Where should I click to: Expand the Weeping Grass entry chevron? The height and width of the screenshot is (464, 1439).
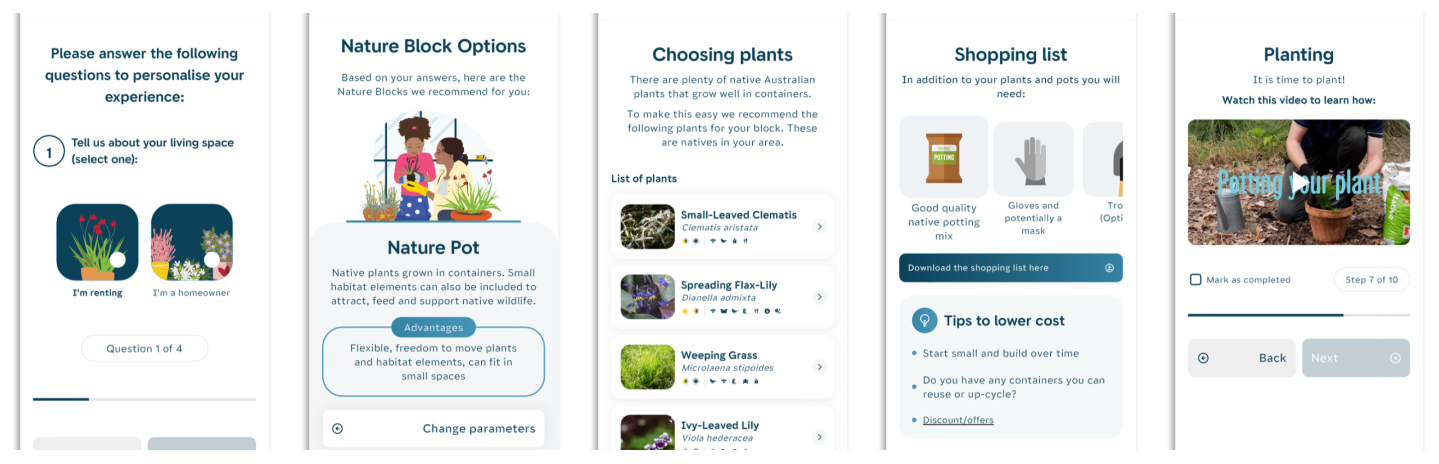[x=819, y=367]
